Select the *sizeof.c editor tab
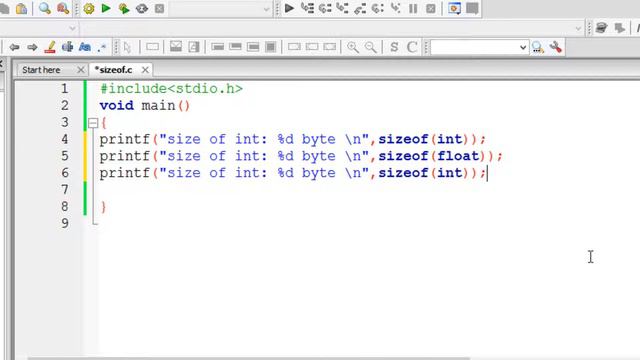 113,70
